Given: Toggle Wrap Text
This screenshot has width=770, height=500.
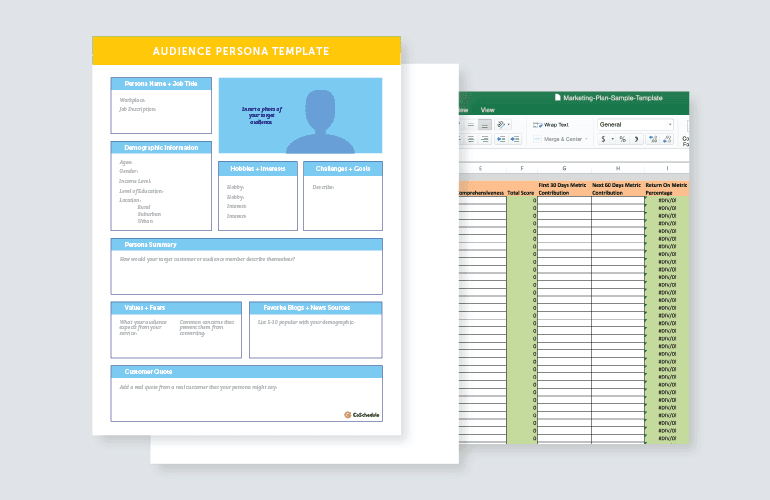Looking at the screenshot, I should pos(551,125).
